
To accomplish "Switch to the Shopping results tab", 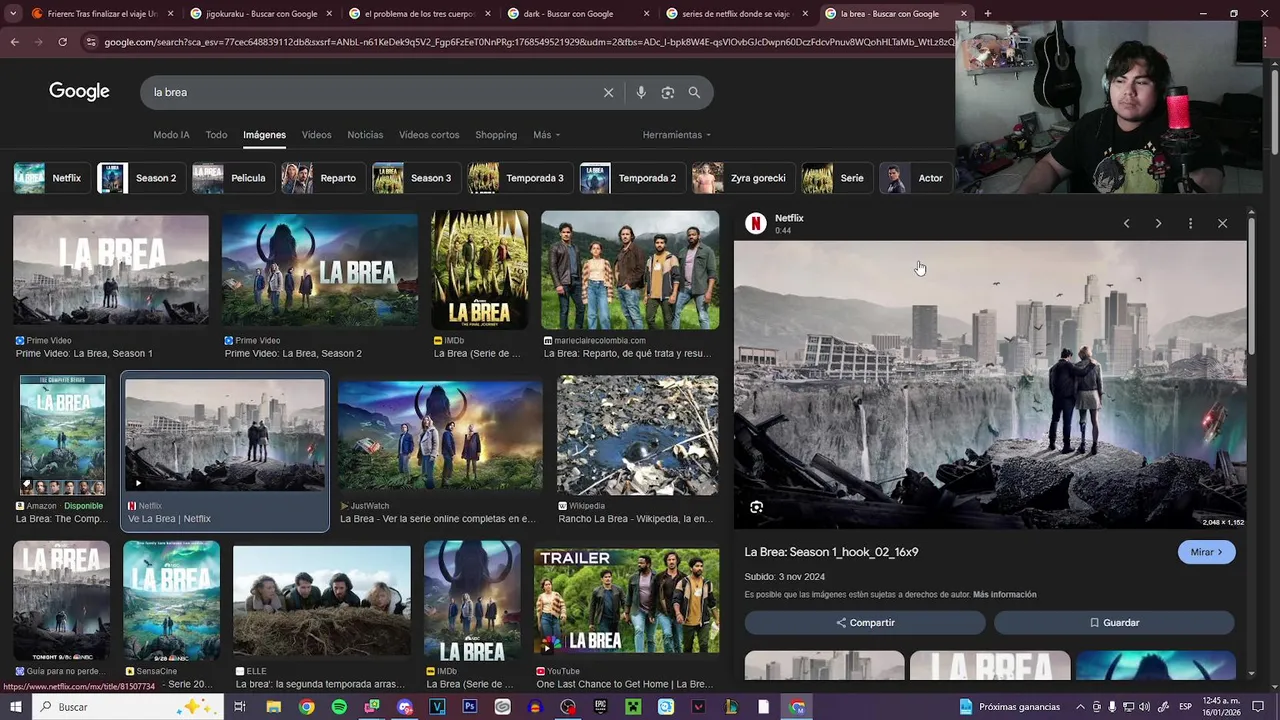I will coord(496,135).
